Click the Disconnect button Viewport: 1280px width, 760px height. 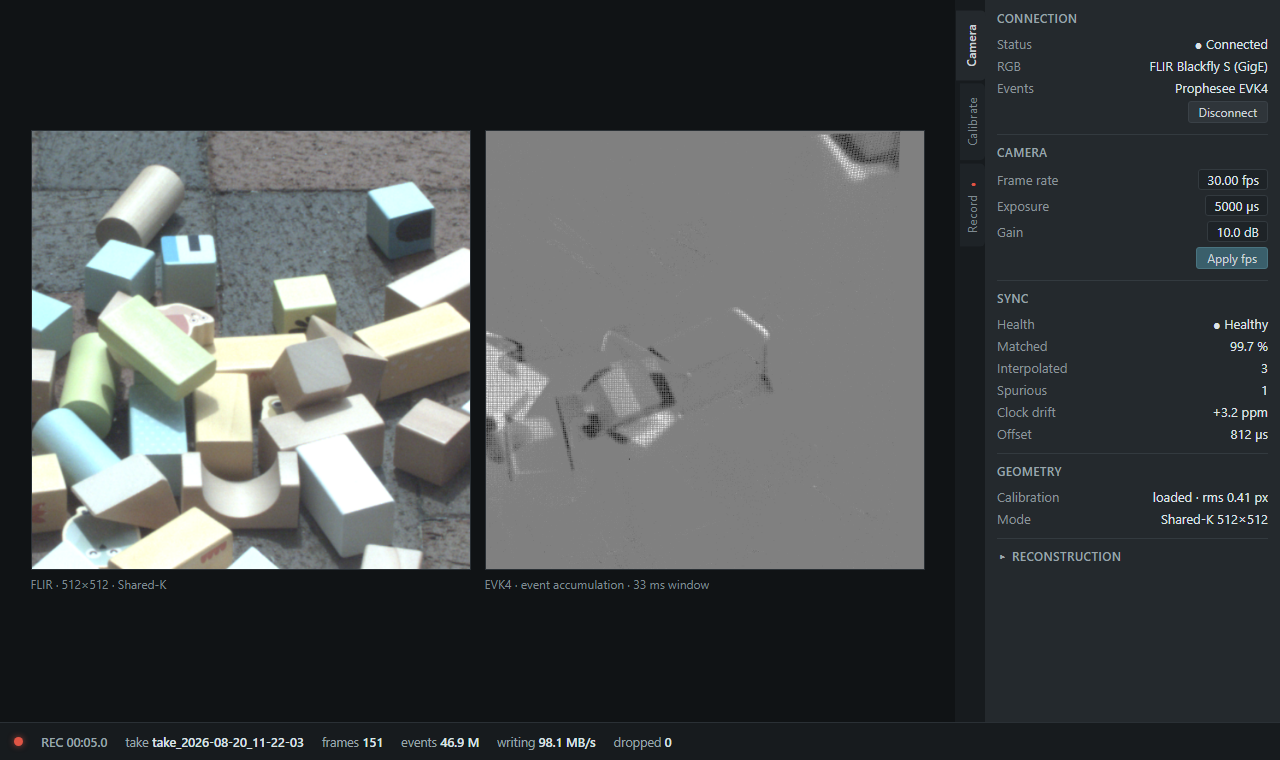coord(1228,112)
